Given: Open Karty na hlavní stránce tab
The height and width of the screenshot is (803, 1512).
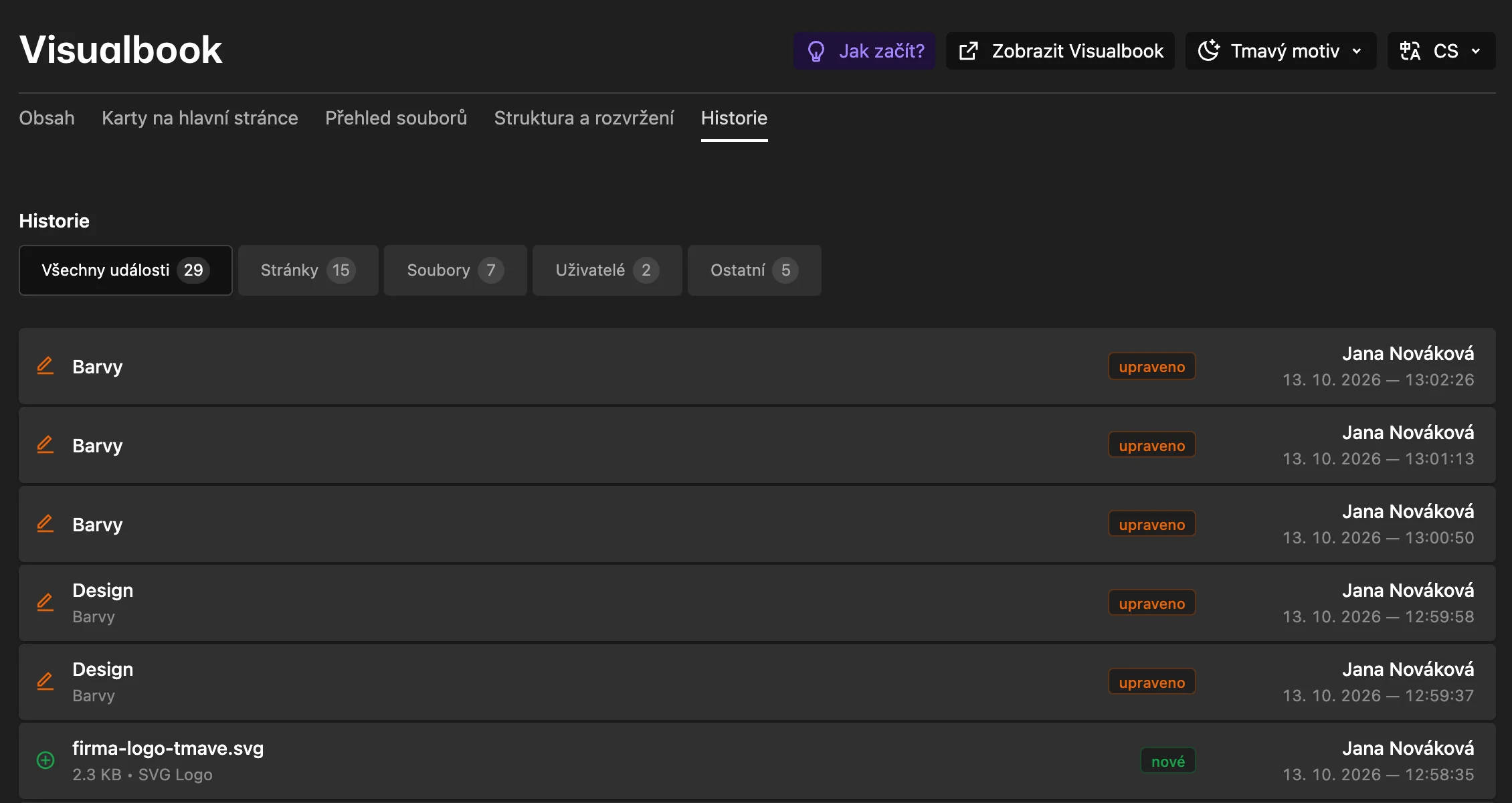Looking at the screenshot, I should 200,118.
